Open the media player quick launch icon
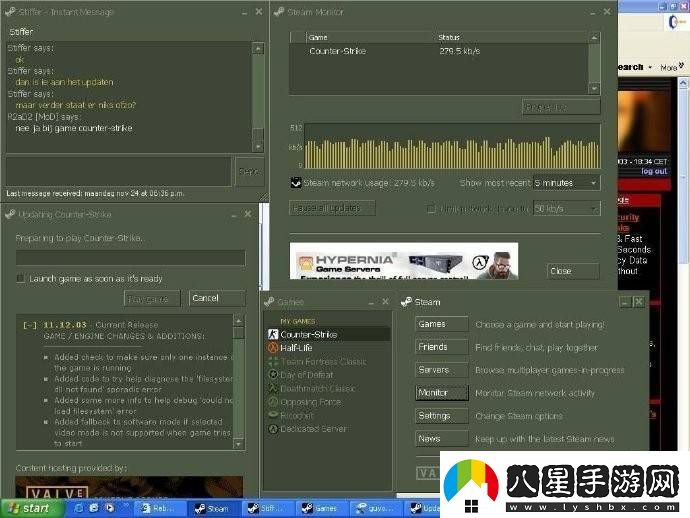This screenshot has height=518, width=690. (110, 508)
